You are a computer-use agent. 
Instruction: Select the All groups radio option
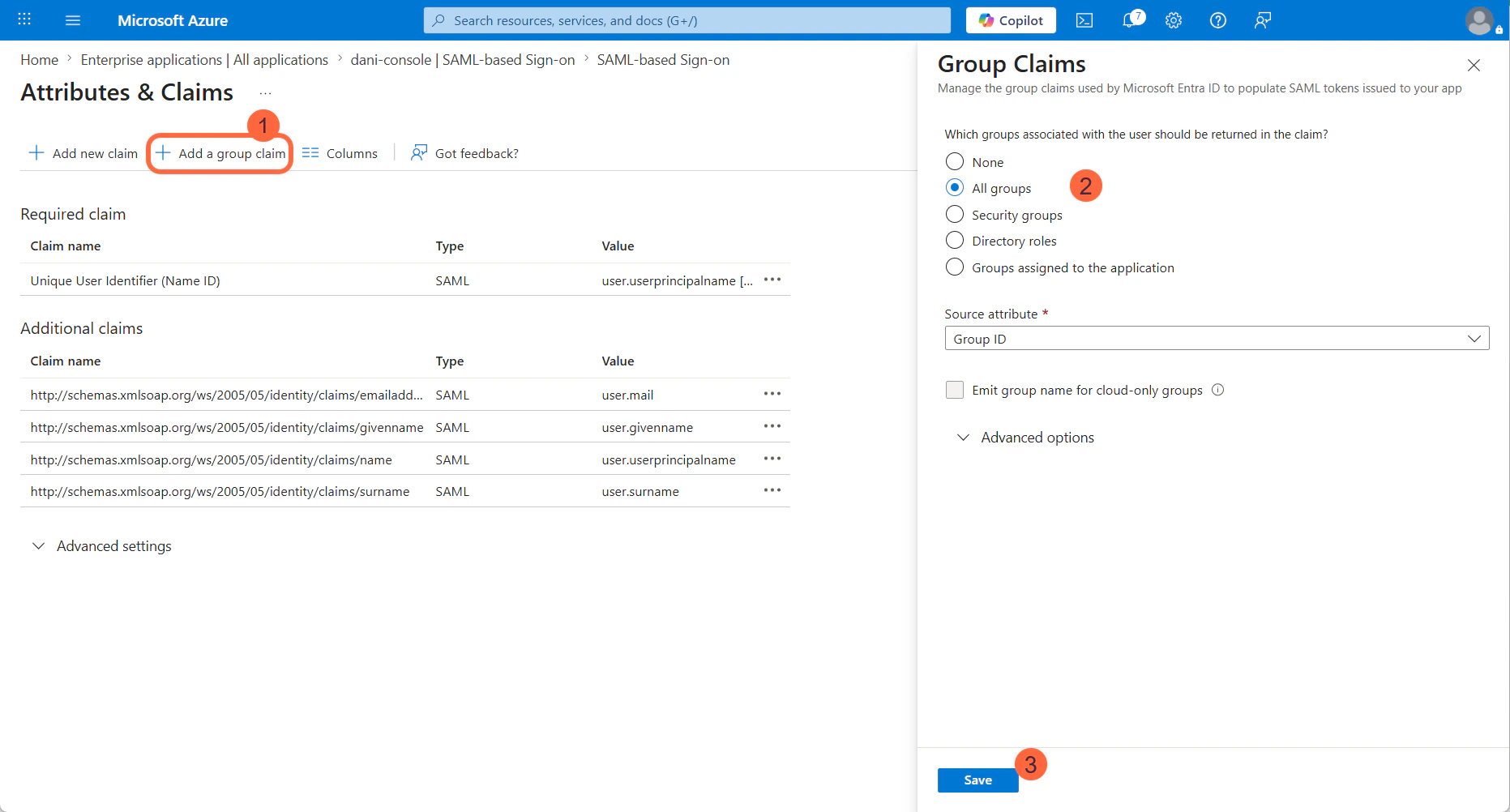(955, 188)
